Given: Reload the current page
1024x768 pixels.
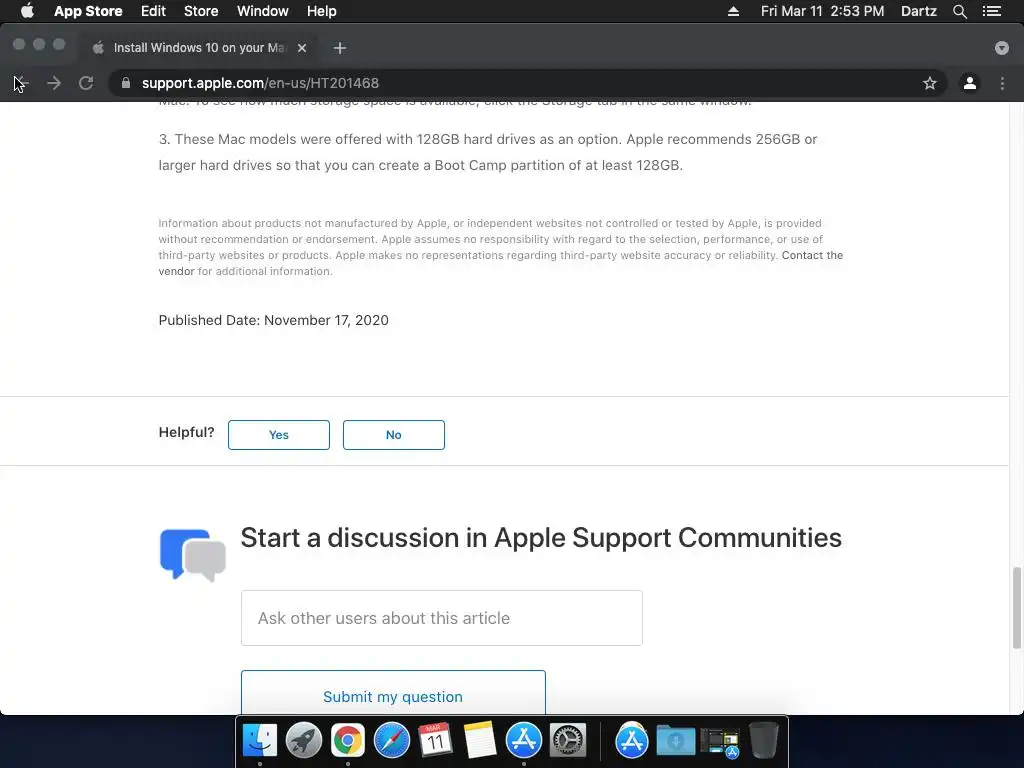Looking at the screenshot, I should click(x=86, y=83).
